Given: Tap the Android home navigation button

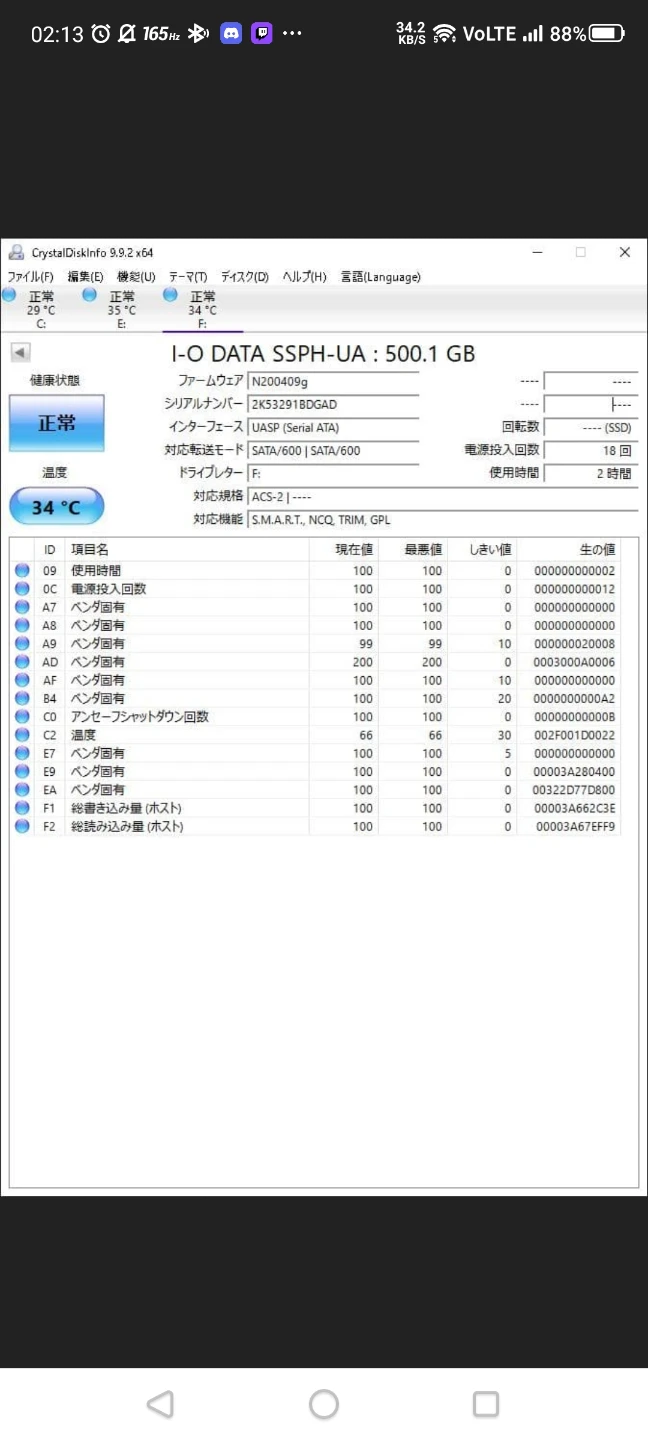Looking at the screenshot, I should [324, 1404].
